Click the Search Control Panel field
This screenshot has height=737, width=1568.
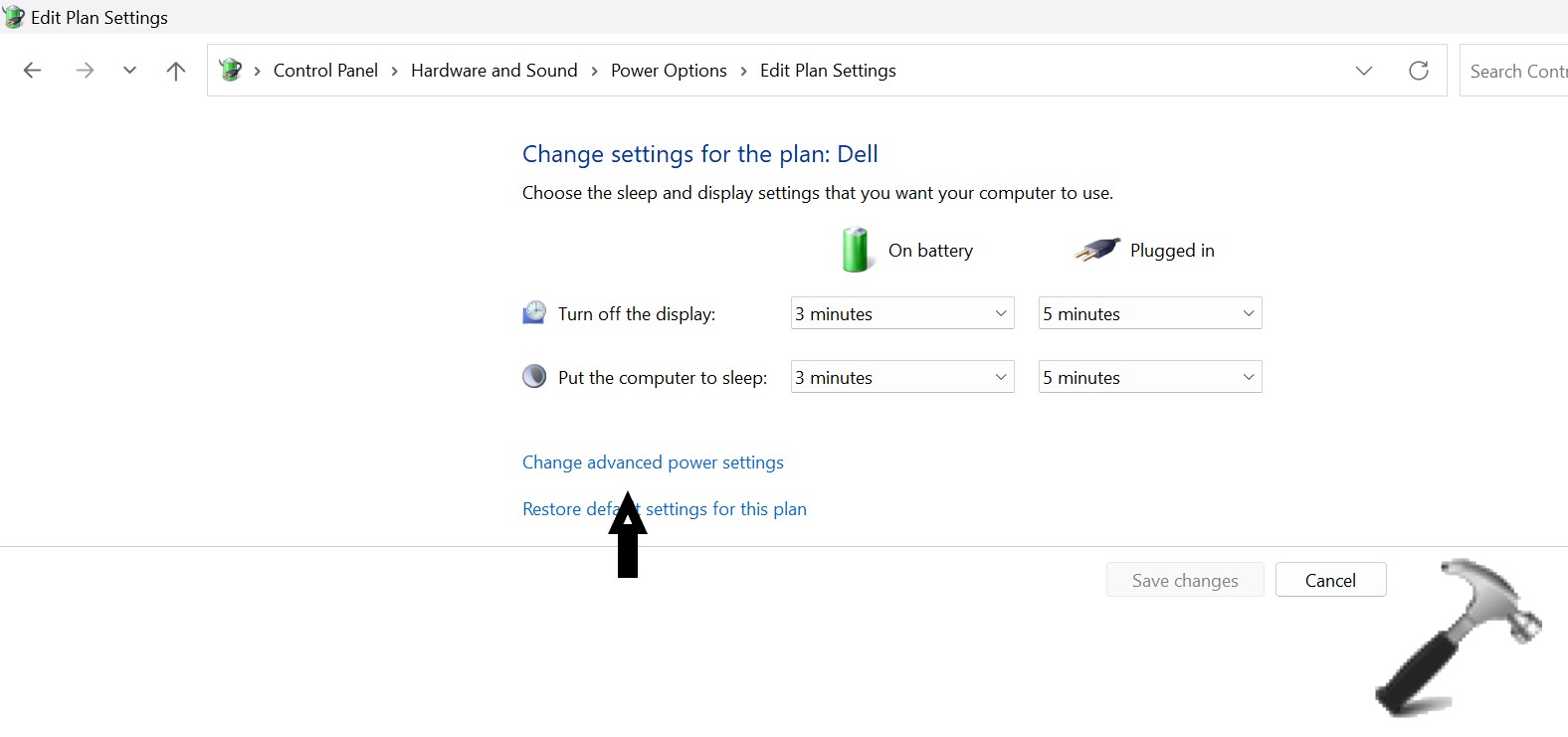(x=1514, y=71)
